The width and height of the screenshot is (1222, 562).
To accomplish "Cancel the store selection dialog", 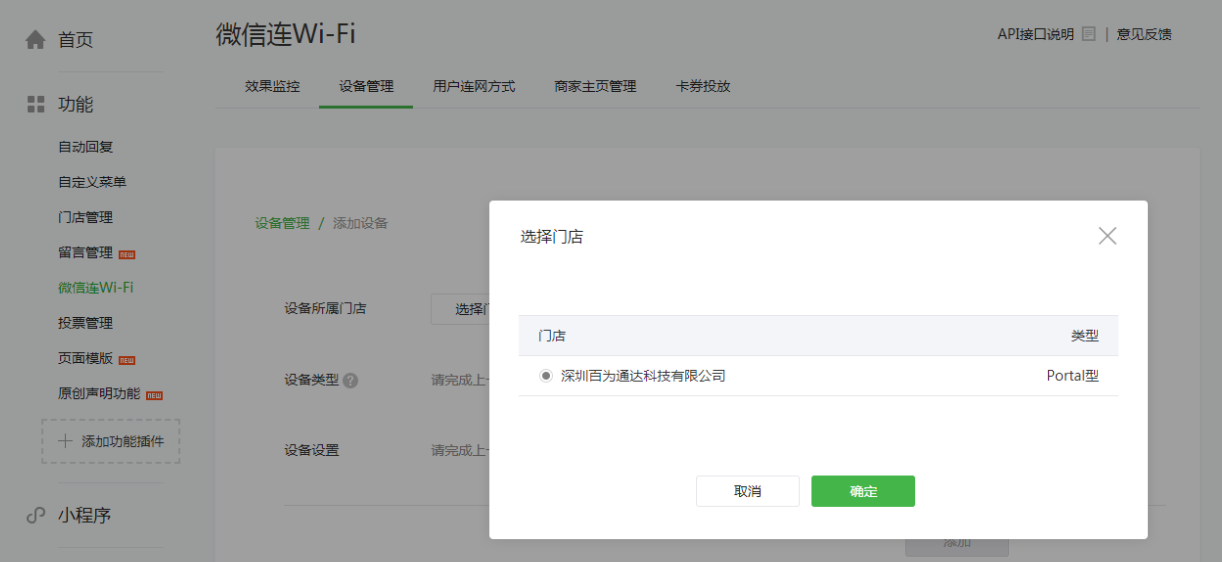I will 748,491.
